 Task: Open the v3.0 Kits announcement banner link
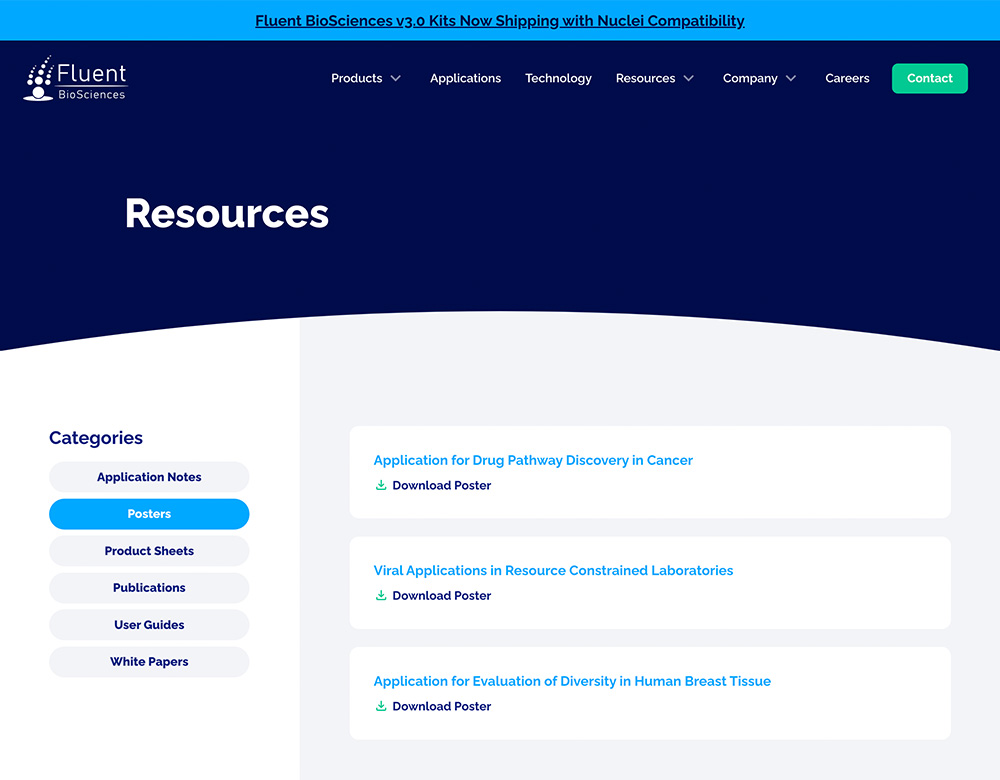pyautogui.click(x=499, y=21)
